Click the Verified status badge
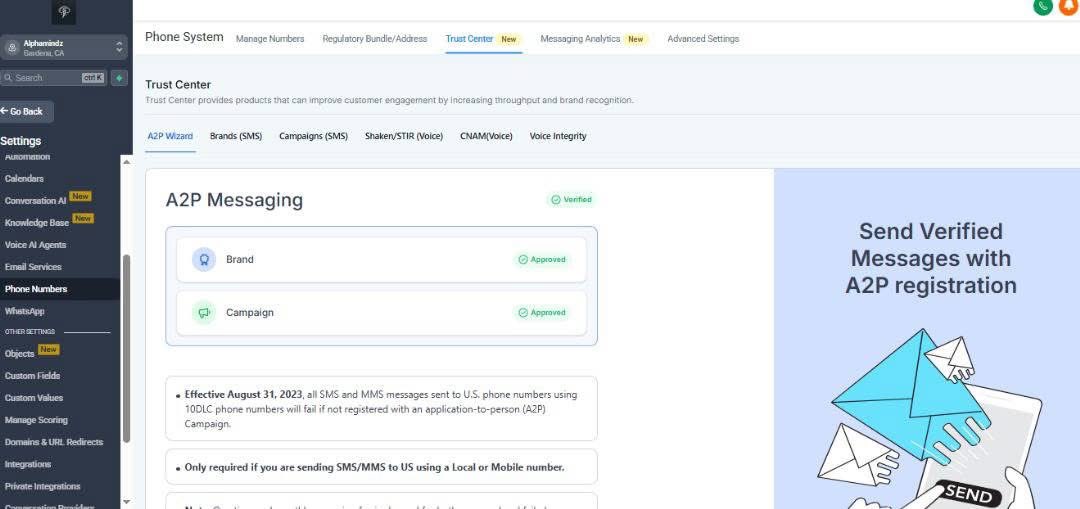 point(572,200)
